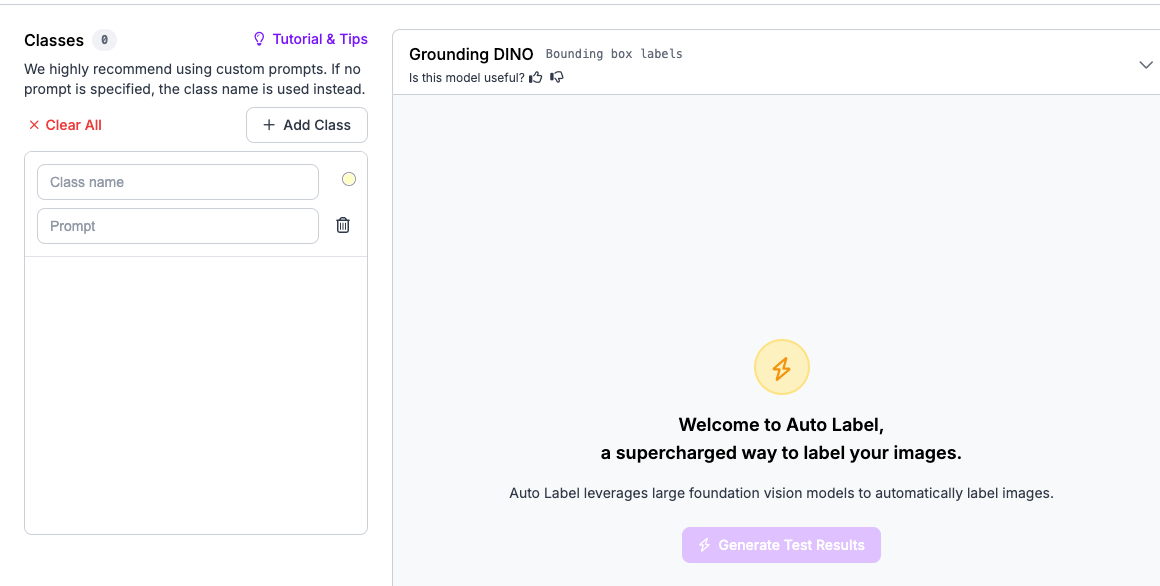1160x586 pixels.
Task: Click the Bounding box labels tag
Action: point(614,54)
